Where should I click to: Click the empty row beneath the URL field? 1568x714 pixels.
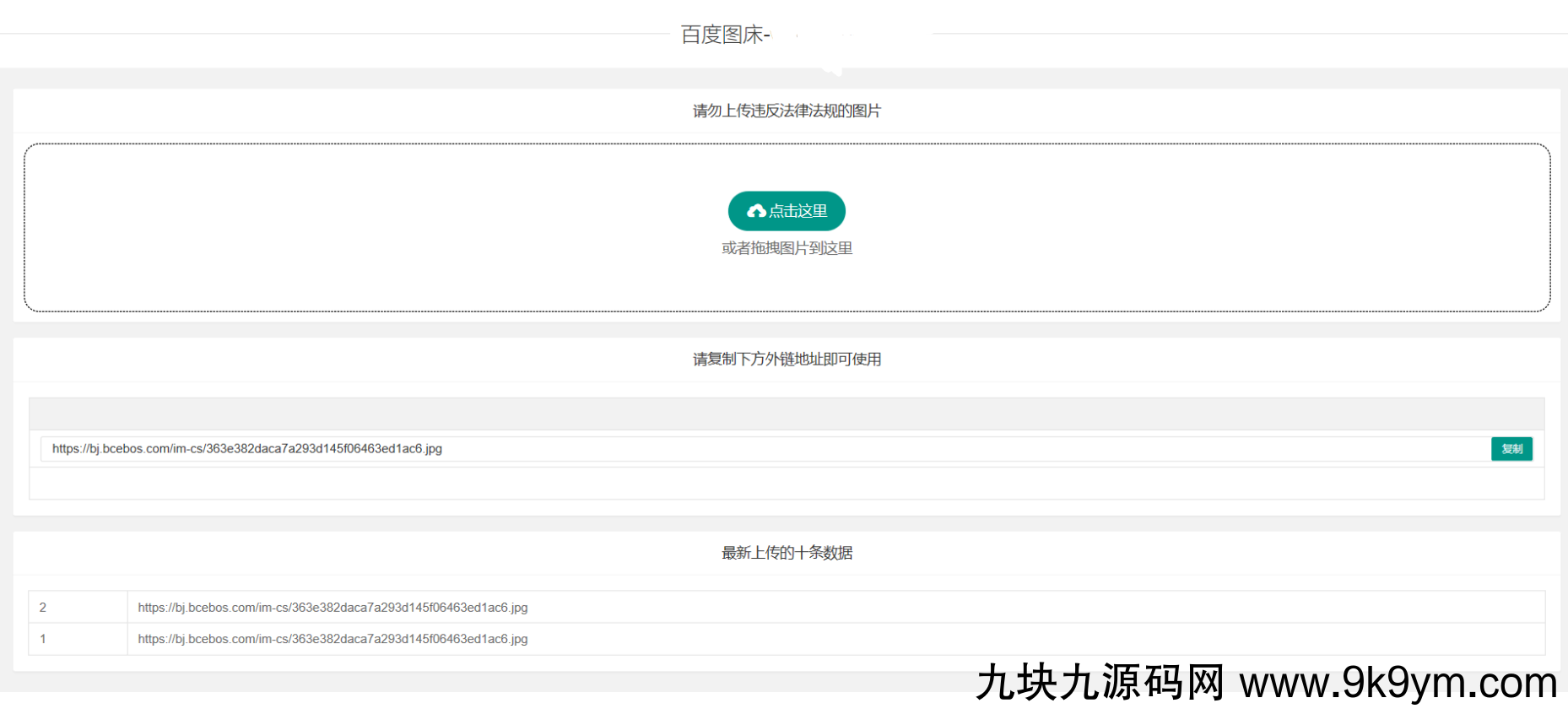[x=787, y=484]
